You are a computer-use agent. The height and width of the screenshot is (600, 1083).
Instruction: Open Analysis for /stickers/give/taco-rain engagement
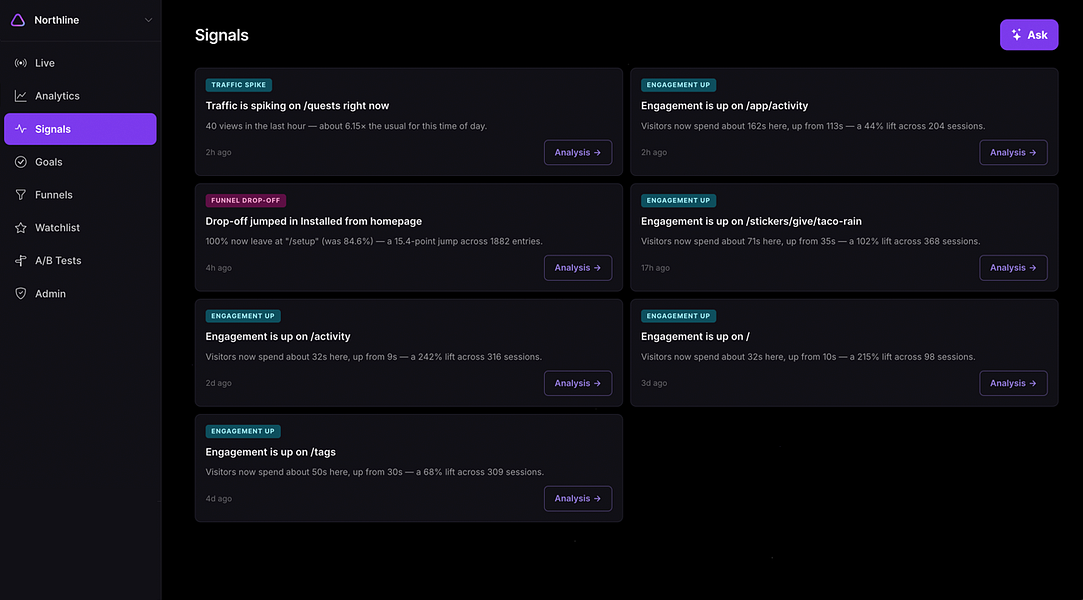[x=1013, y=268]
